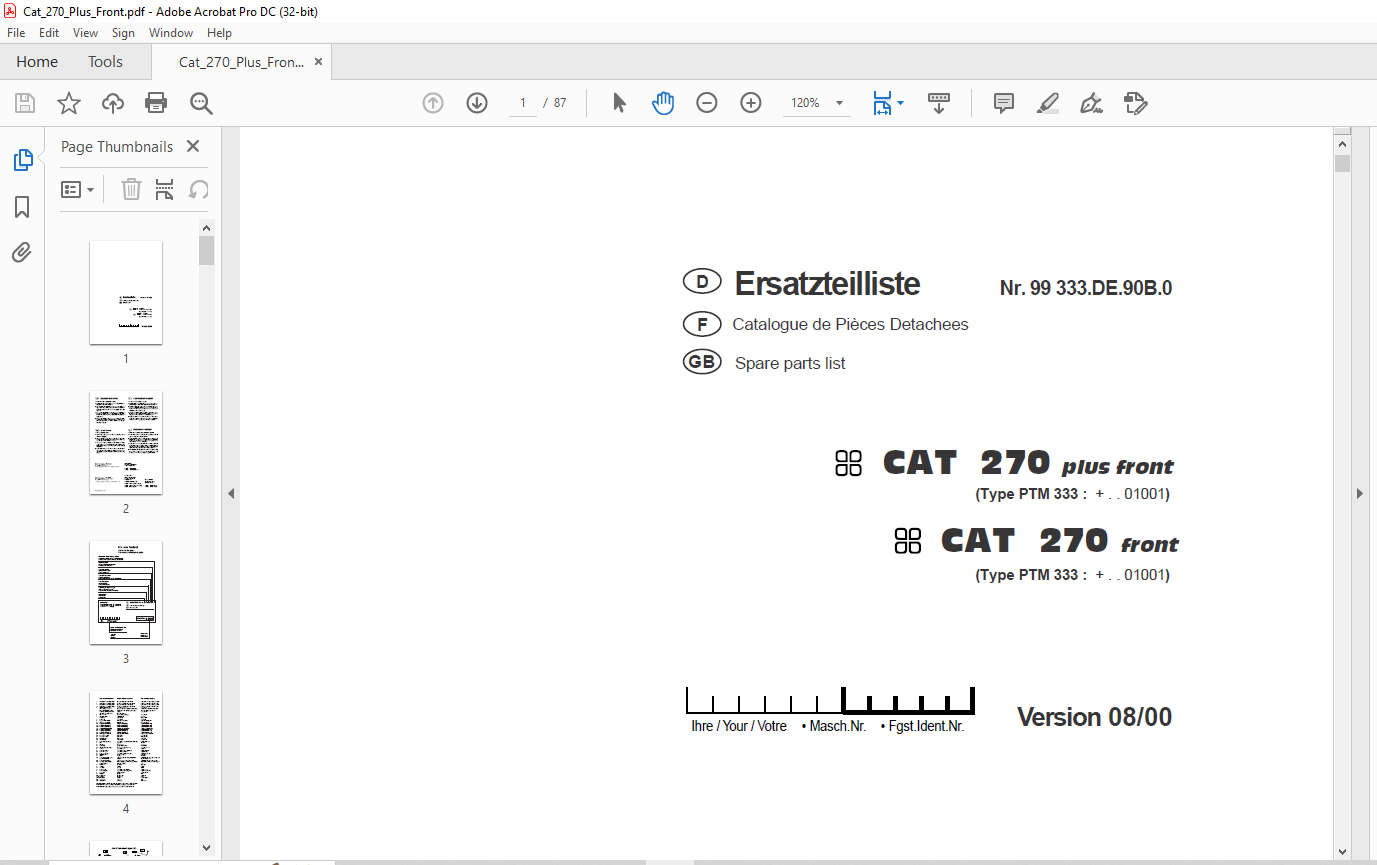
Task: Go to the previous page arrow
Action: pos(433,103)
